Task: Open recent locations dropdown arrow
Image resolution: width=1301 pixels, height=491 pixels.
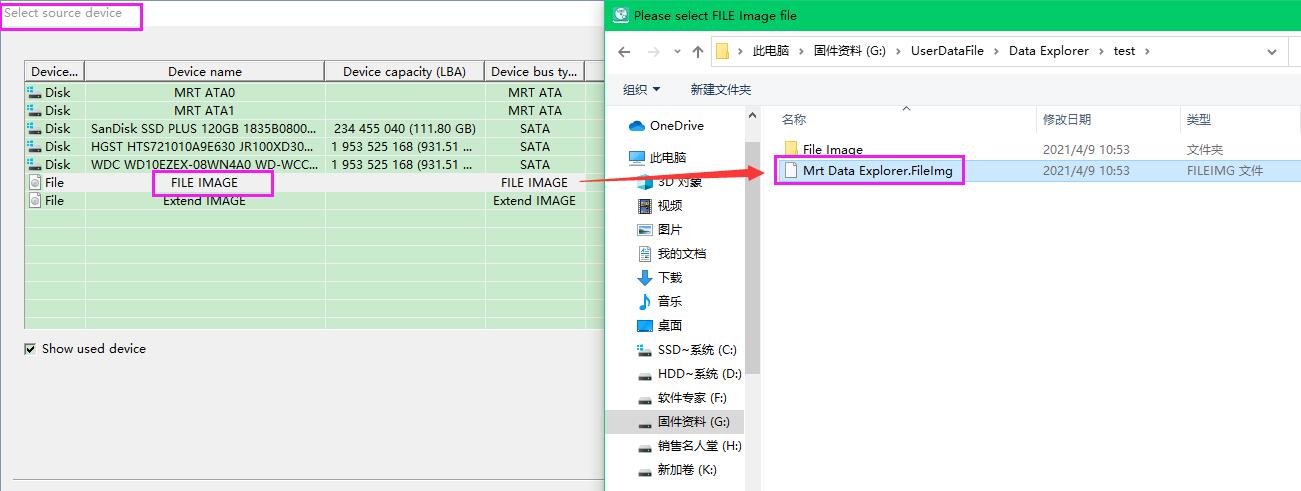Action: (x=675, y=52)
